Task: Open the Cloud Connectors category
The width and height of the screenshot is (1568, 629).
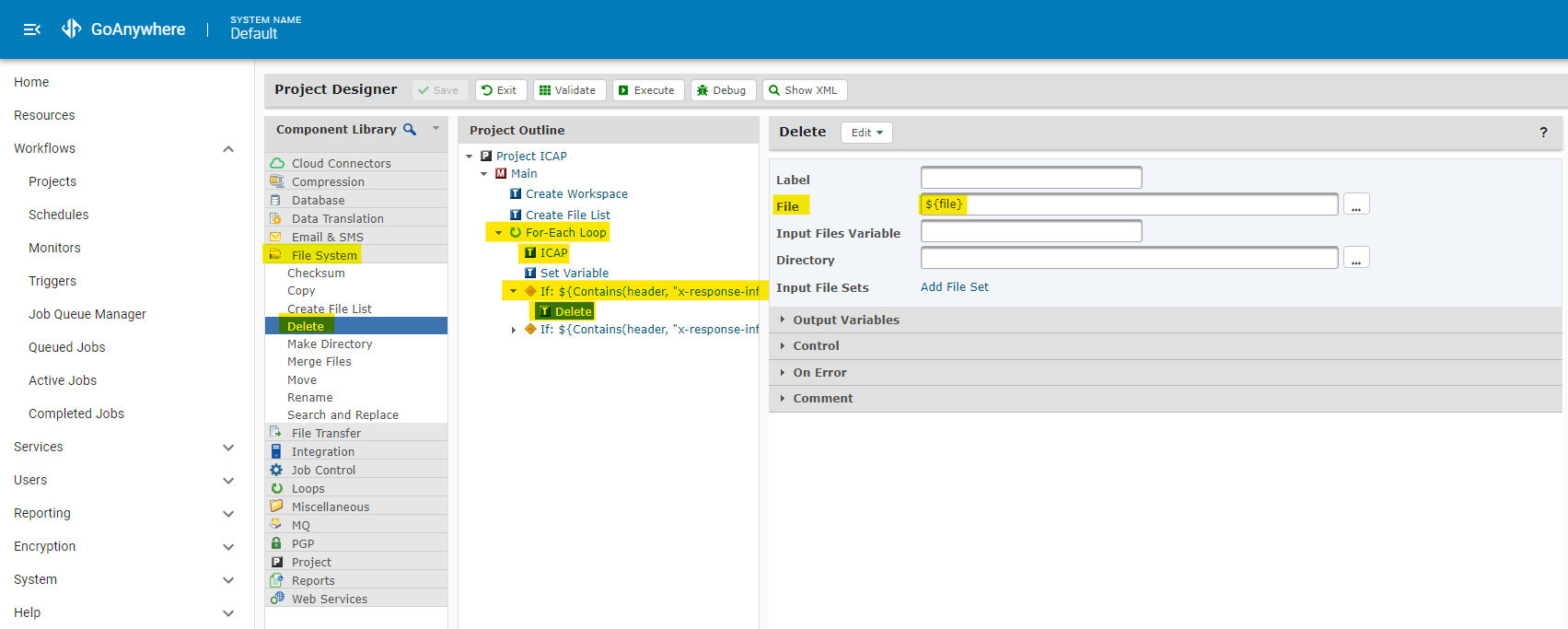Action: coord(356,163)
